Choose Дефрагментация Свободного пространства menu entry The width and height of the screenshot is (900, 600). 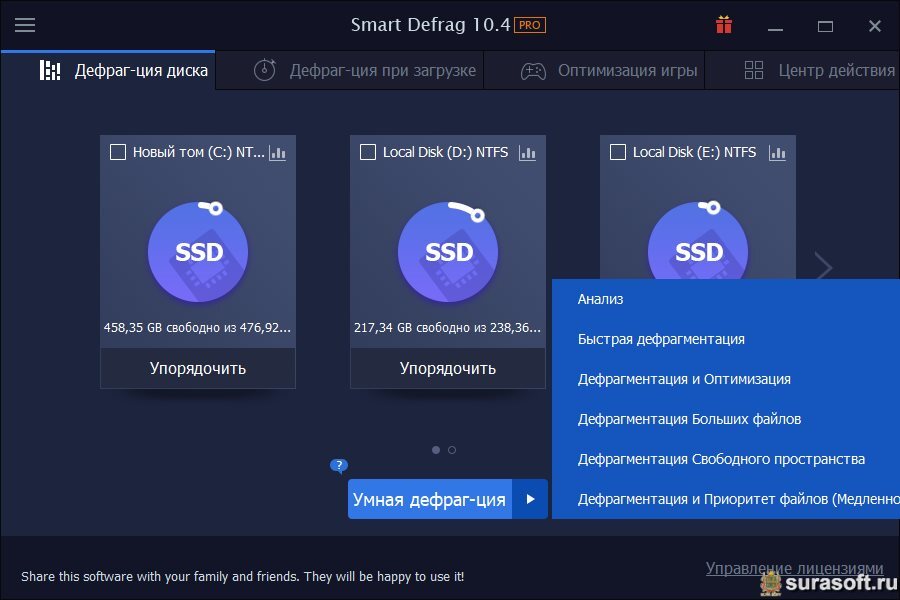tap(726, 459)
